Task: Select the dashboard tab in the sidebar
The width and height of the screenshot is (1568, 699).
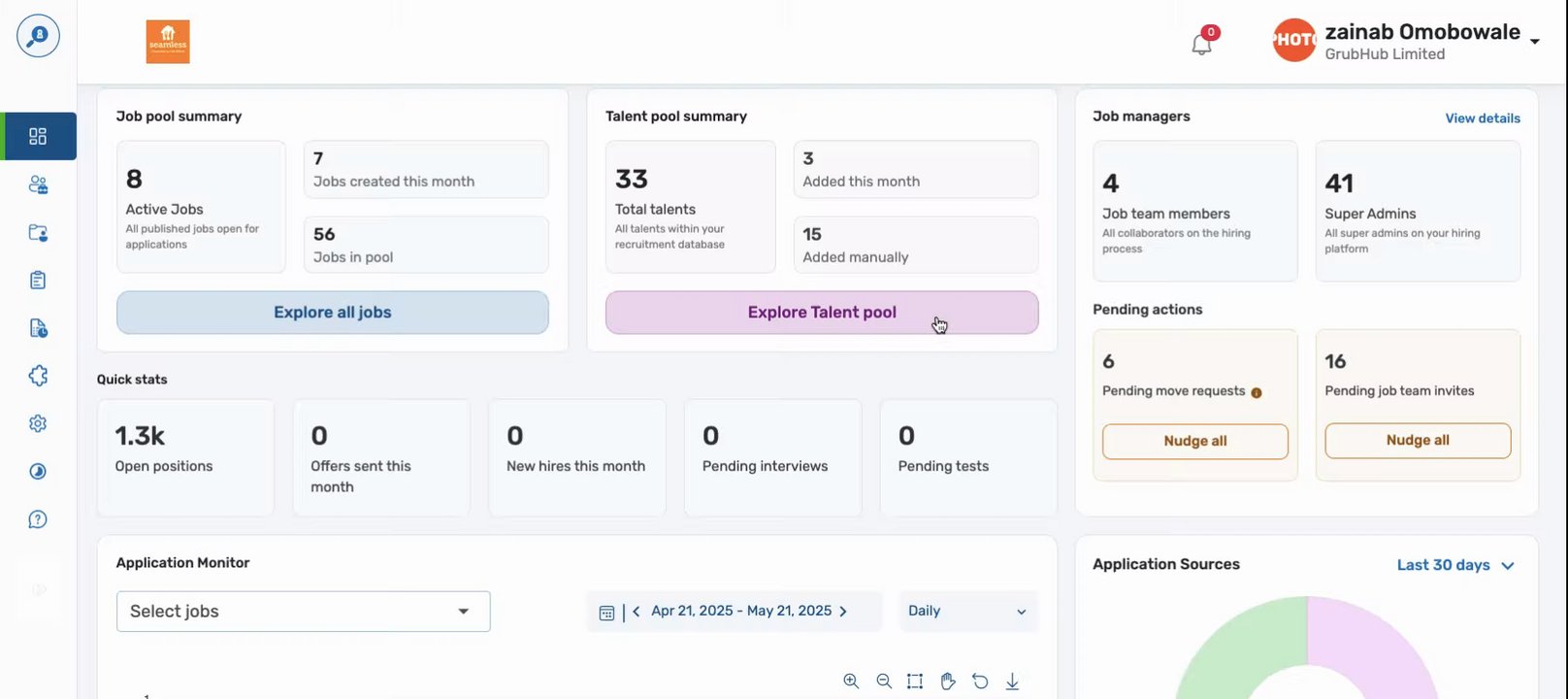Action: pos(38,136)
